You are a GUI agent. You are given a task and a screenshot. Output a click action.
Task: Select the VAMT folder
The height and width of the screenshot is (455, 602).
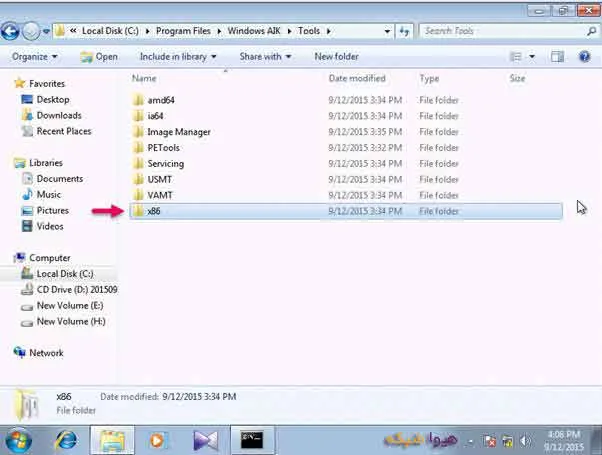(x=160, y=195)
